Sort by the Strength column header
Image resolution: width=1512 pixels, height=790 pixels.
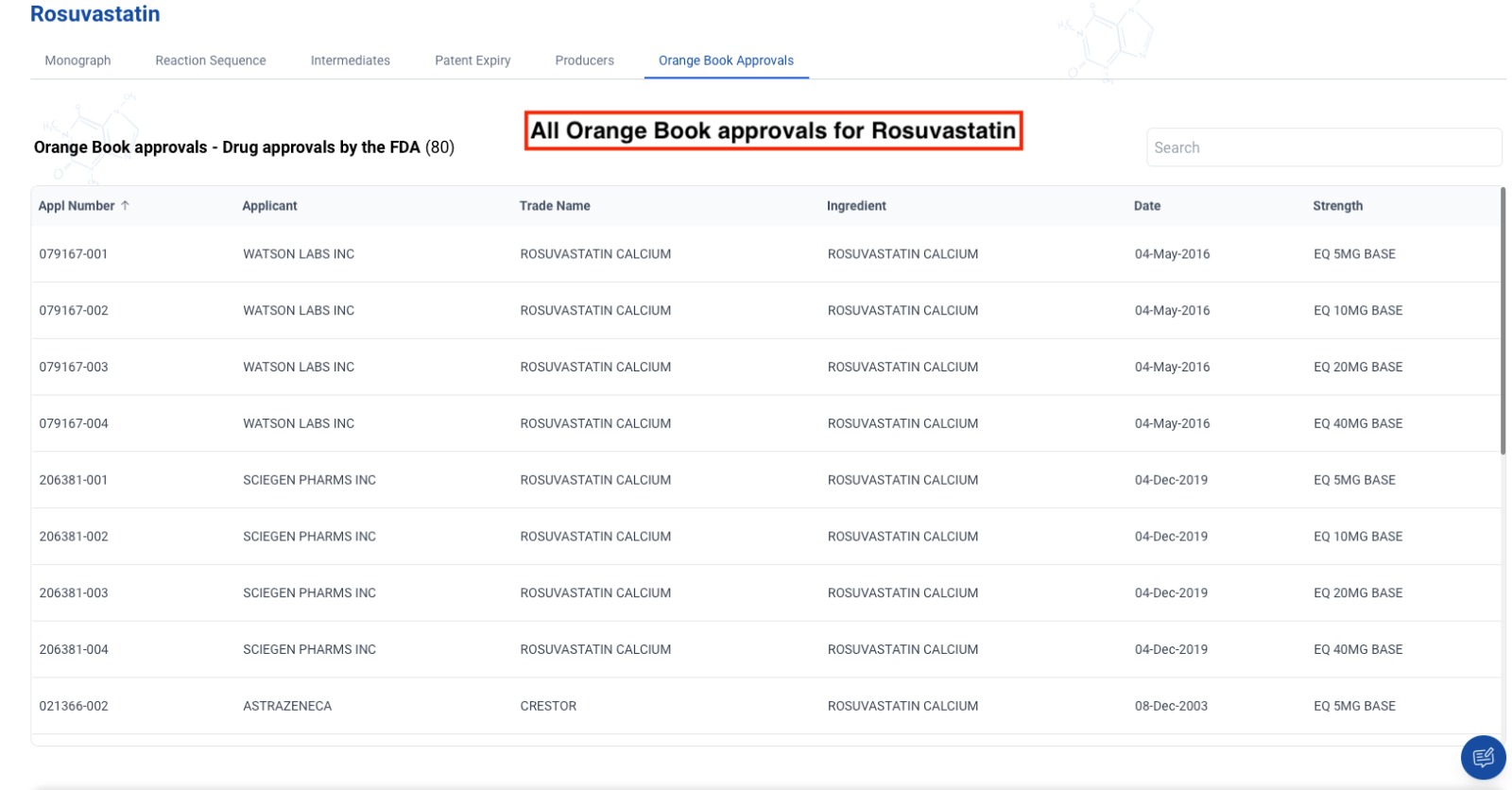click(x=1337, y=206)
